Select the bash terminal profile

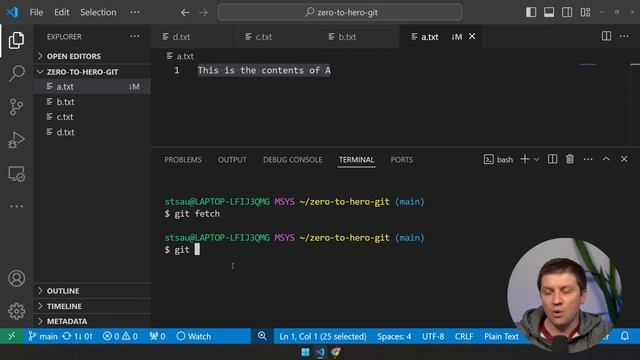click(x=498, y=160)
